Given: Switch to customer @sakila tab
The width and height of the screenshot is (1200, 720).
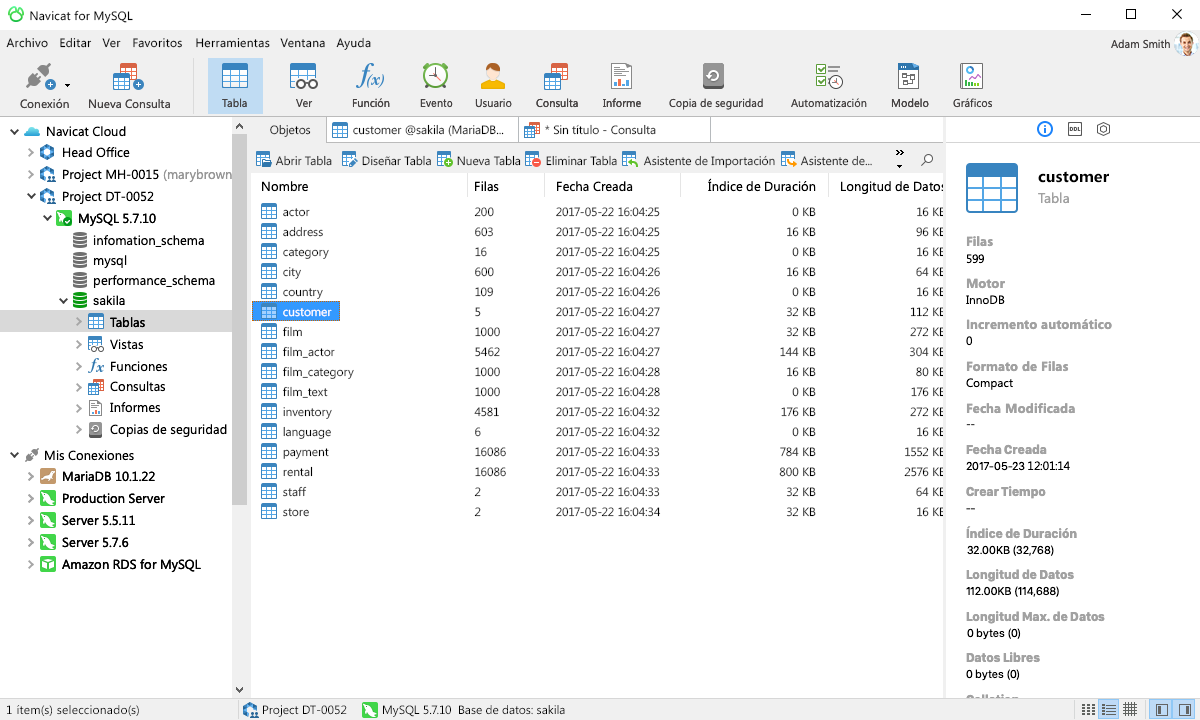Looking at the screenshot, I should (x=422, y=130).
